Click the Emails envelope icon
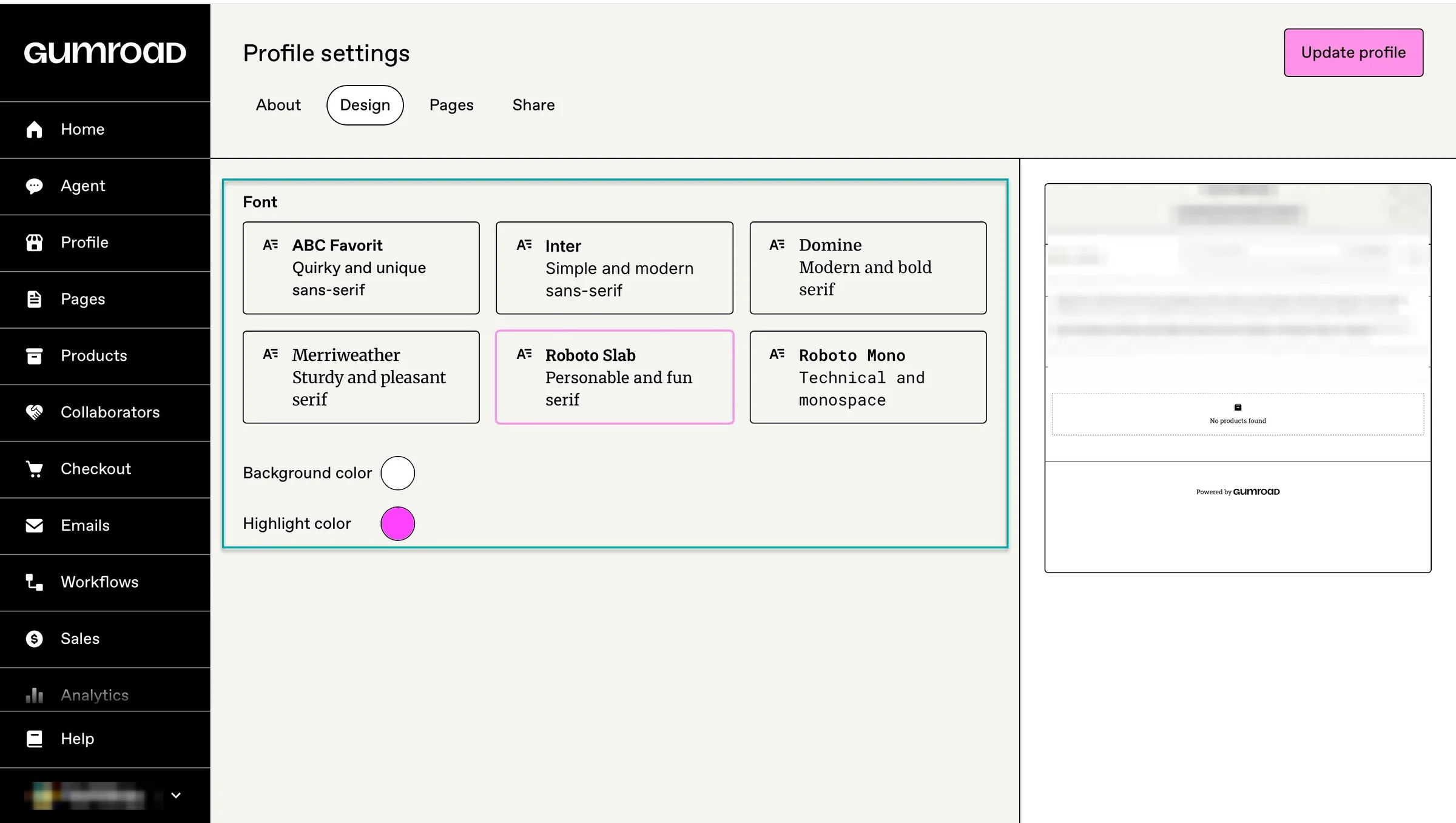 point(35,526)
